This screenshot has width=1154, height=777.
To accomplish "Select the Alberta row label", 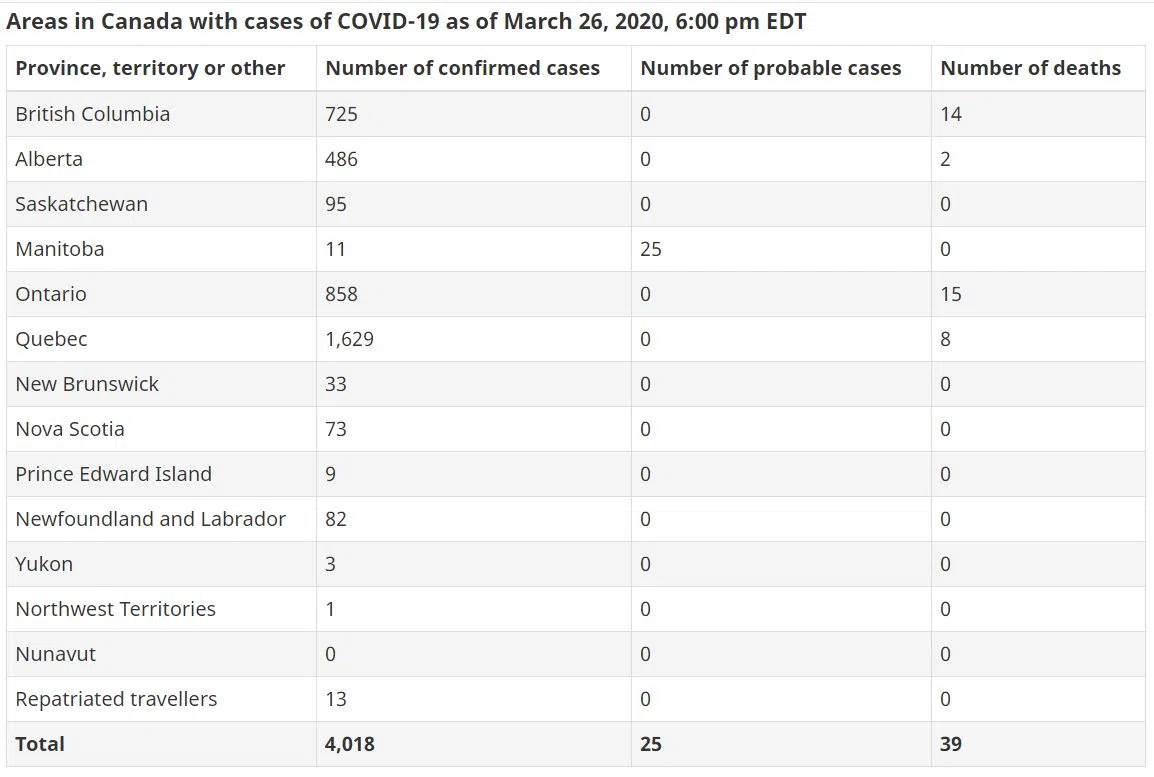I will pyautogui.click(x=49, y=159).
